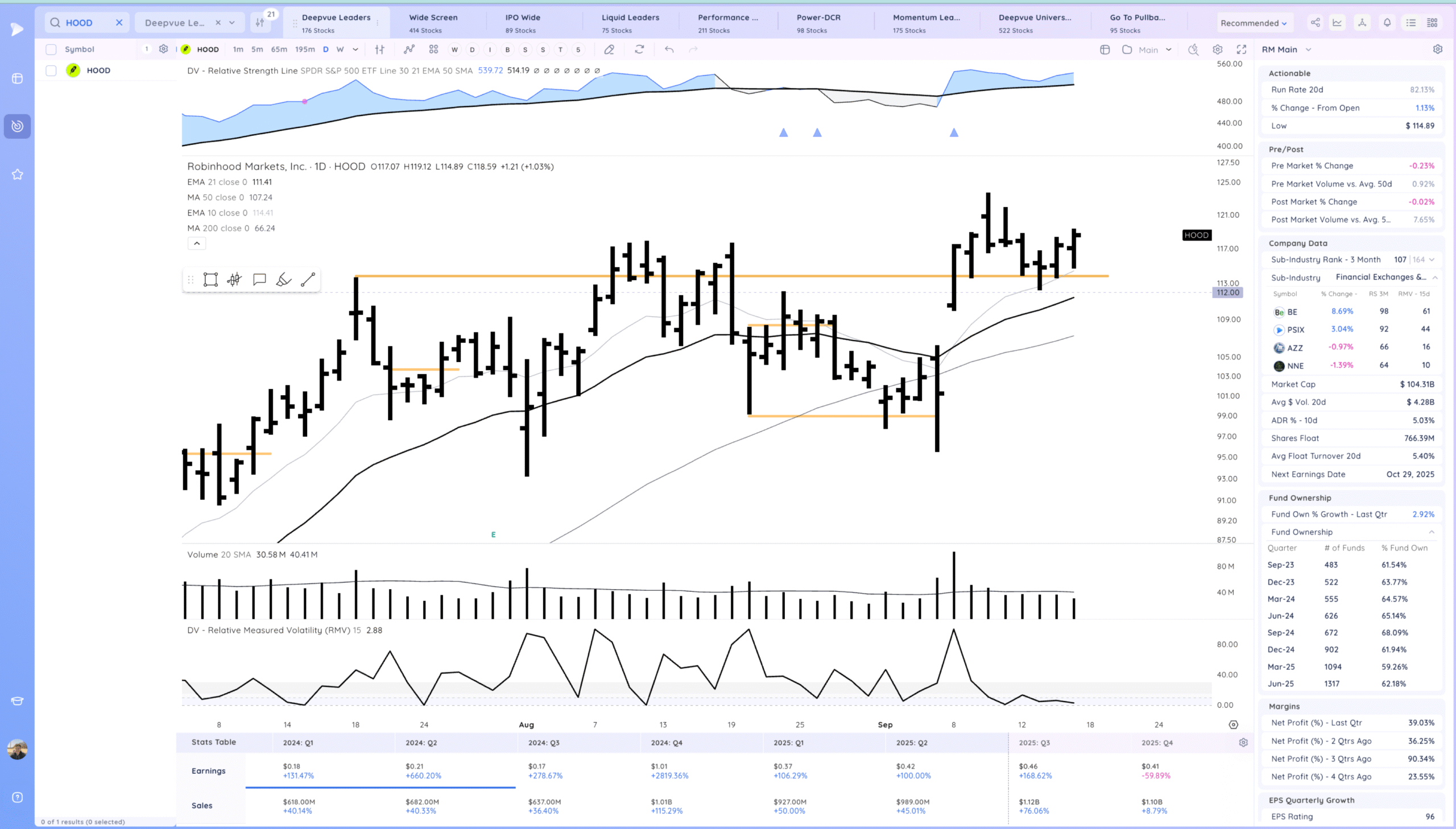Switch to Go To Pullback tab
Viewport: 1456px width, 829px height.
pos(1139,23)
